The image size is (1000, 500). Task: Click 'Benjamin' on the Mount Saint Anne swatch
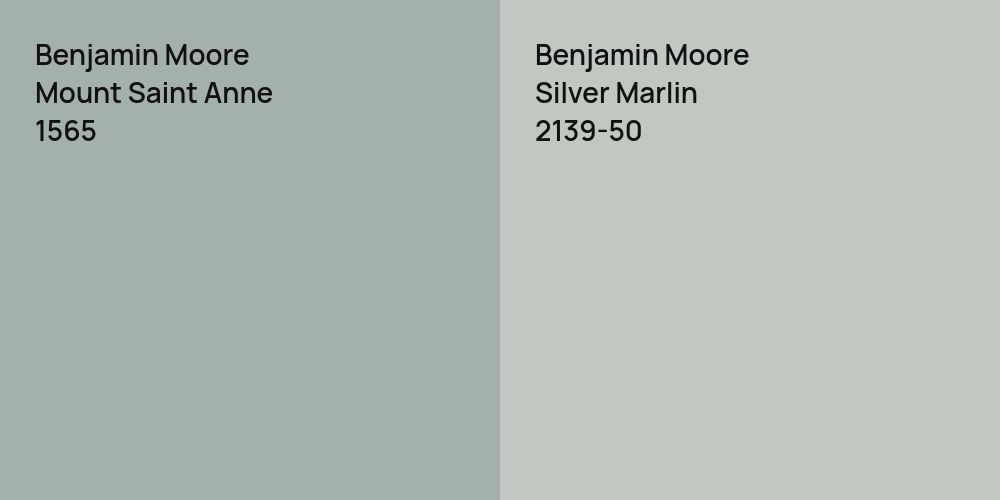tap(97, 55)
